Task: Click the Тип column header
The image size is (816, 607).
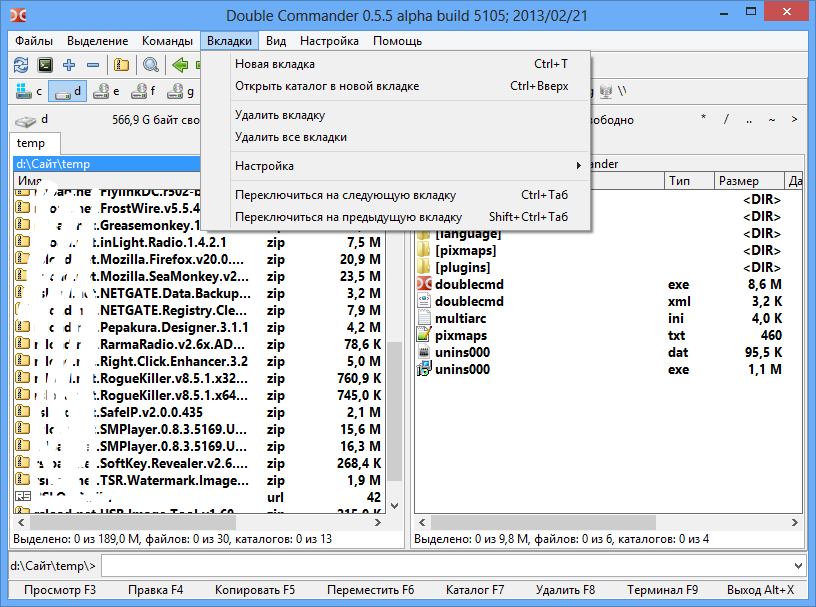Action: (689, 181)
